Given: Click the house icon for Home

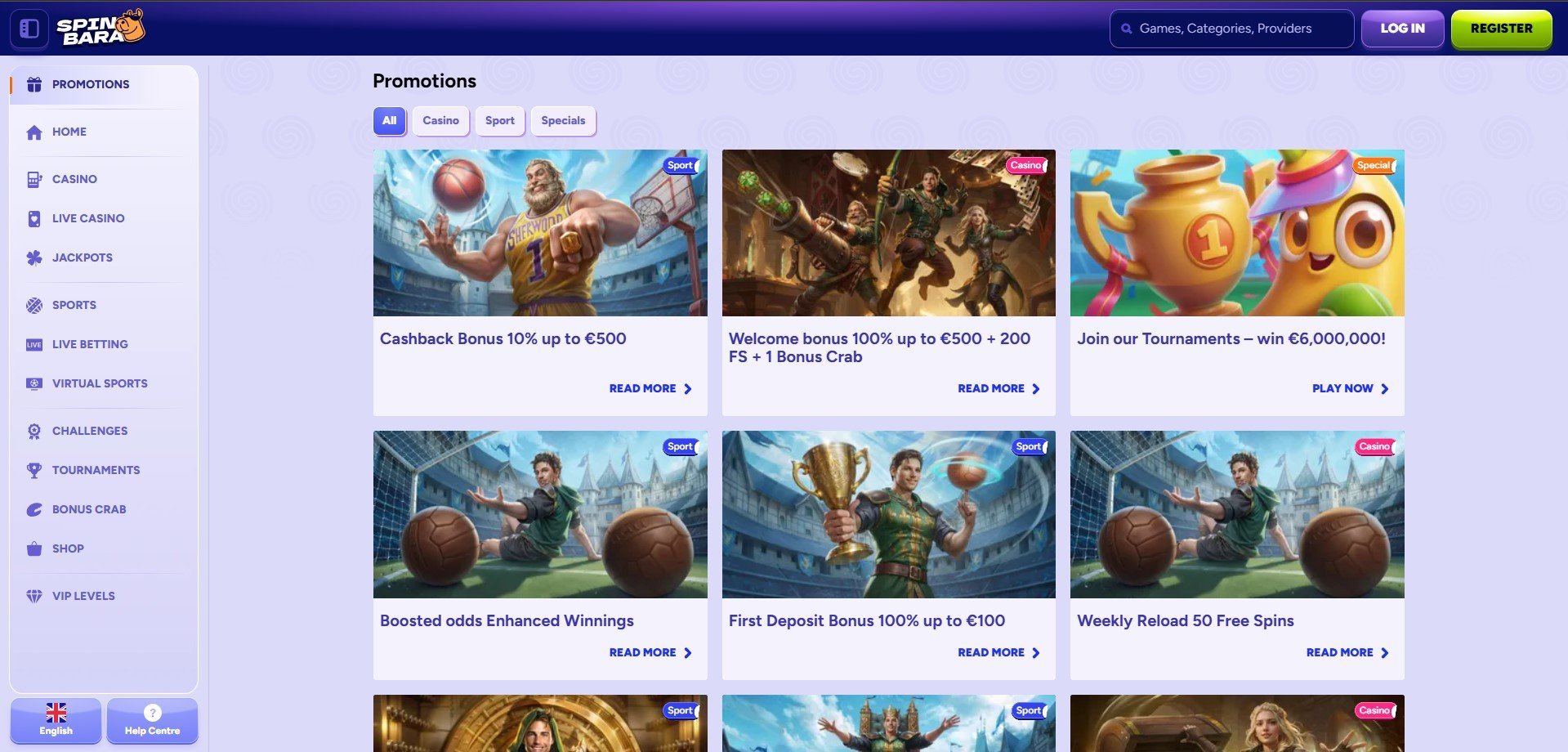Looking at the screenshot, I should point(34,132).
